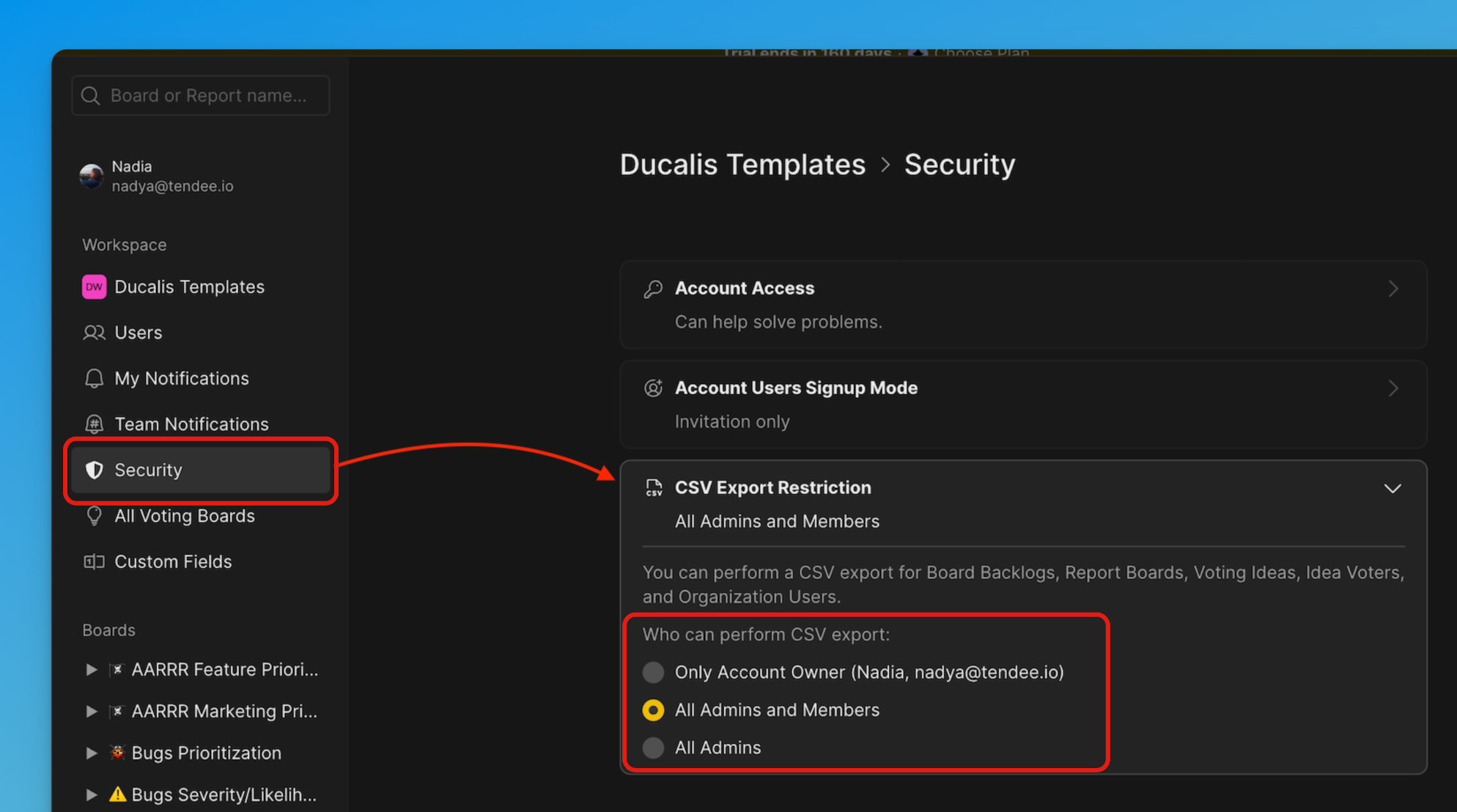Click the My Notifications bell icon

(94, 378)
